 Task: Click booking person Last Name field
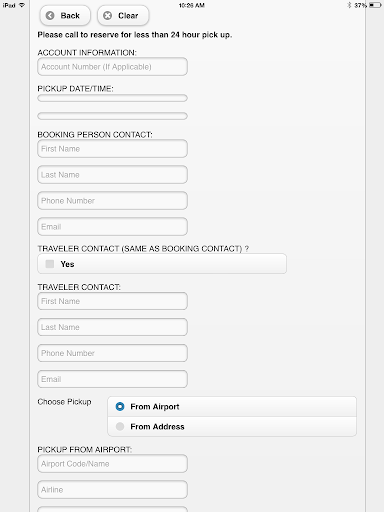tap(112, 175)
